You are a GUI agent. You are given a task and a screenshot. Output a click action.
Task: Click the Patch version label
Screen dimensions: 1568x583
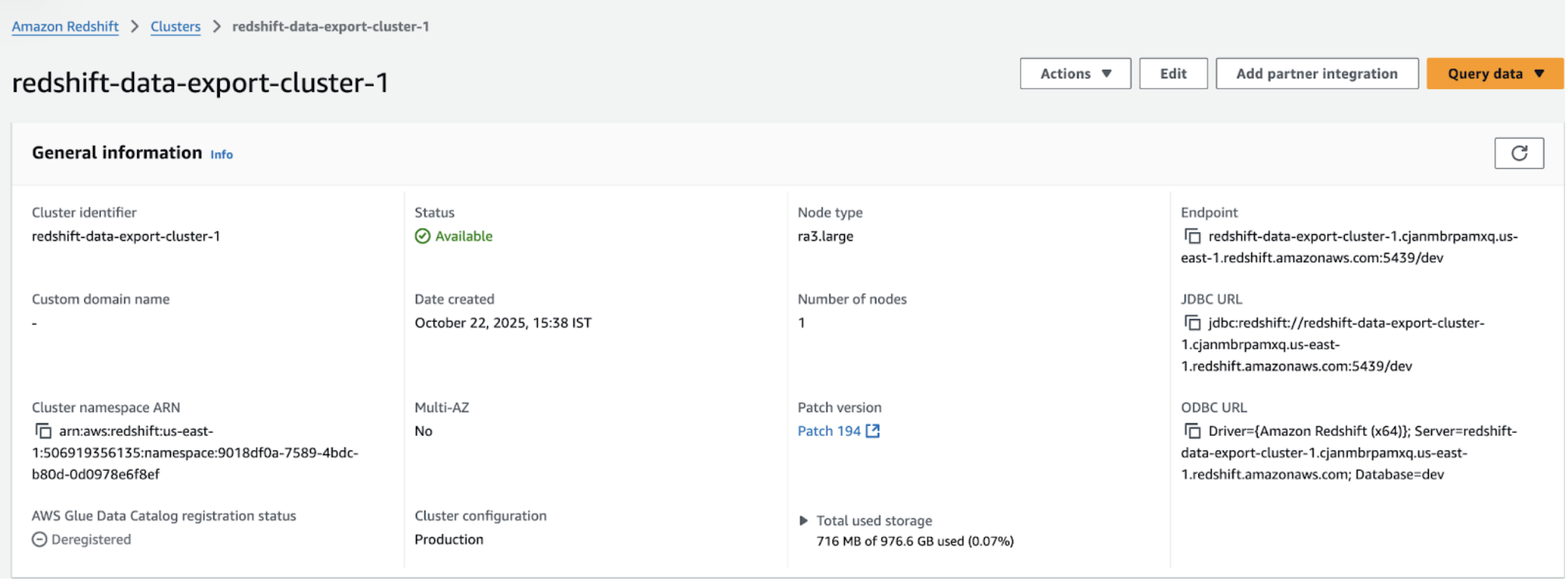click(x=839, y=408)
